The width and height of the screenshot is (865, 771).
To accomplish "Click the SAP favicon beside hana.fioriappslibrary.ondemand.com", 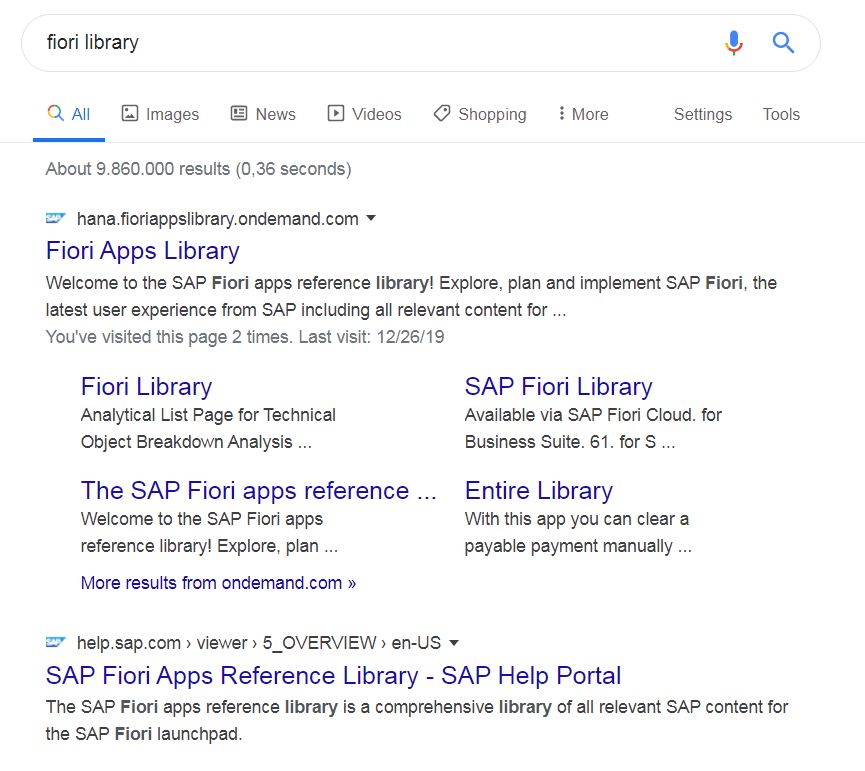I will tap(55, 218).
